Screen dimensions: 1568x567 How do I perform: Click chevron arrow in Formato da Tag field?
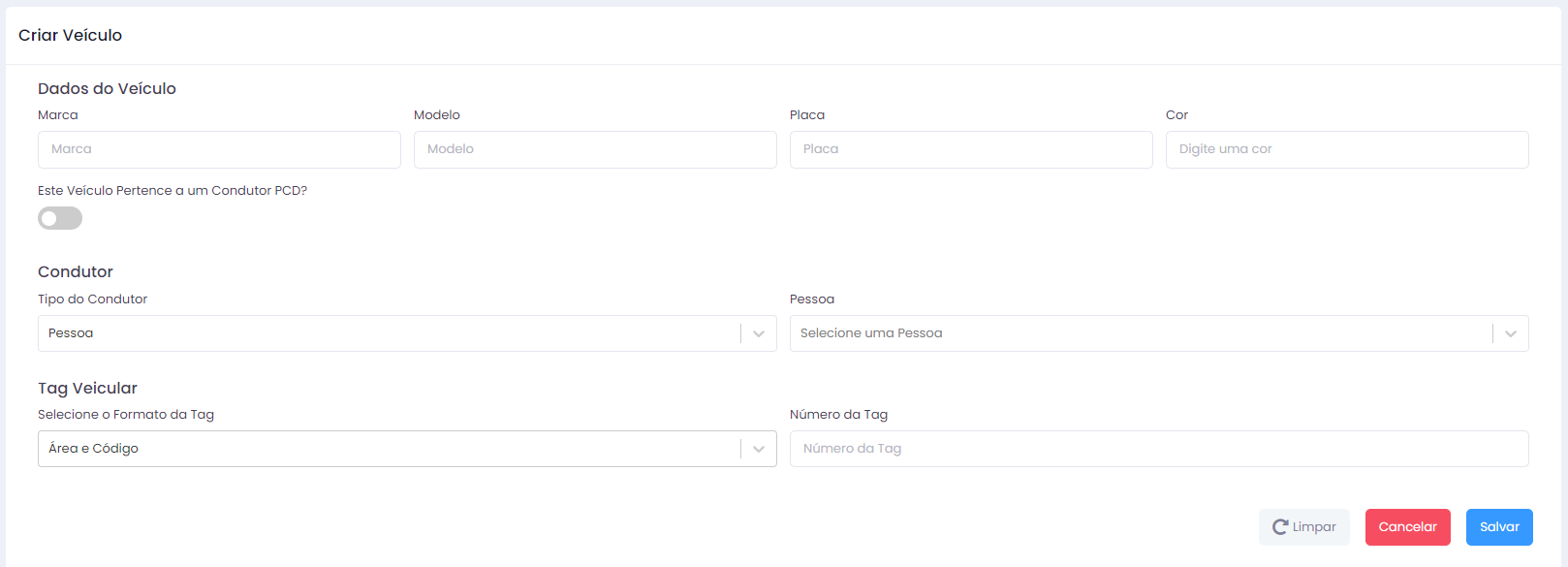(759, 449)
